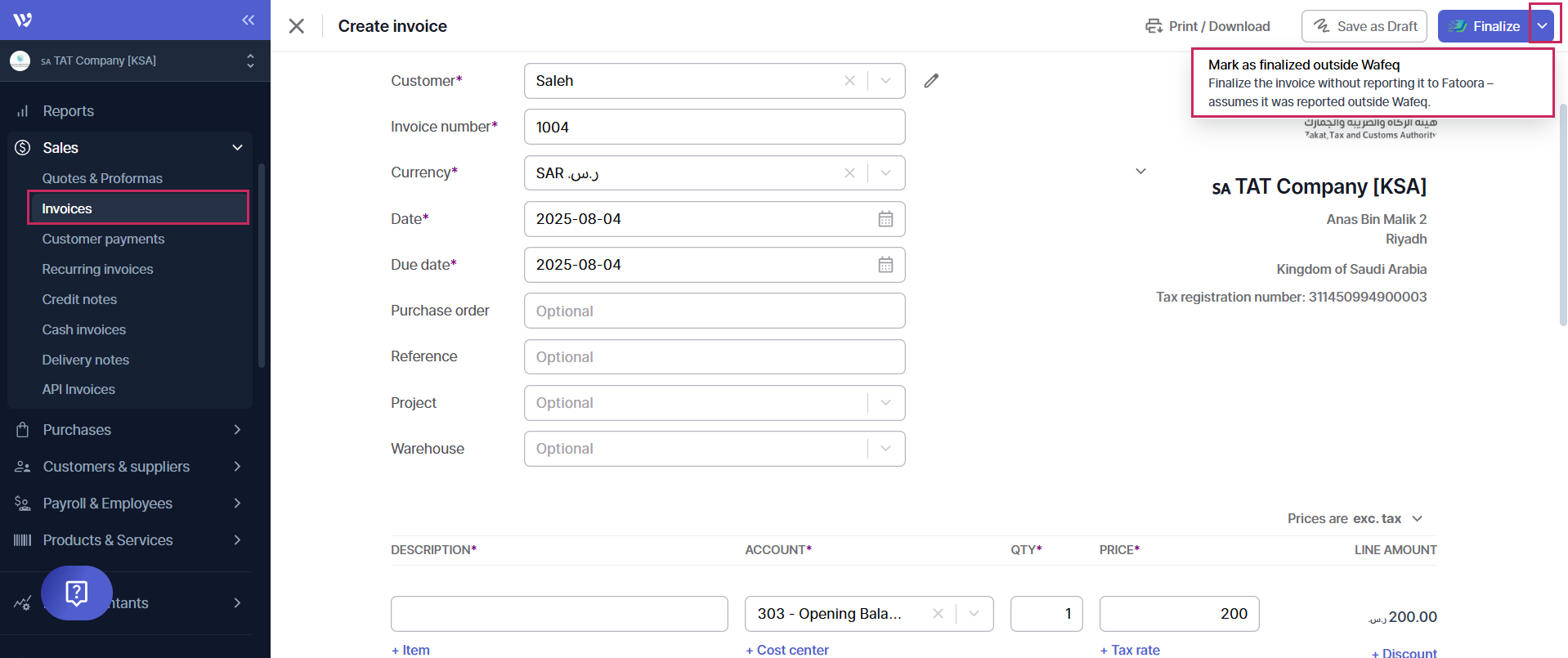
Task: Clear the selected customer Saleh
Action: 849,81
